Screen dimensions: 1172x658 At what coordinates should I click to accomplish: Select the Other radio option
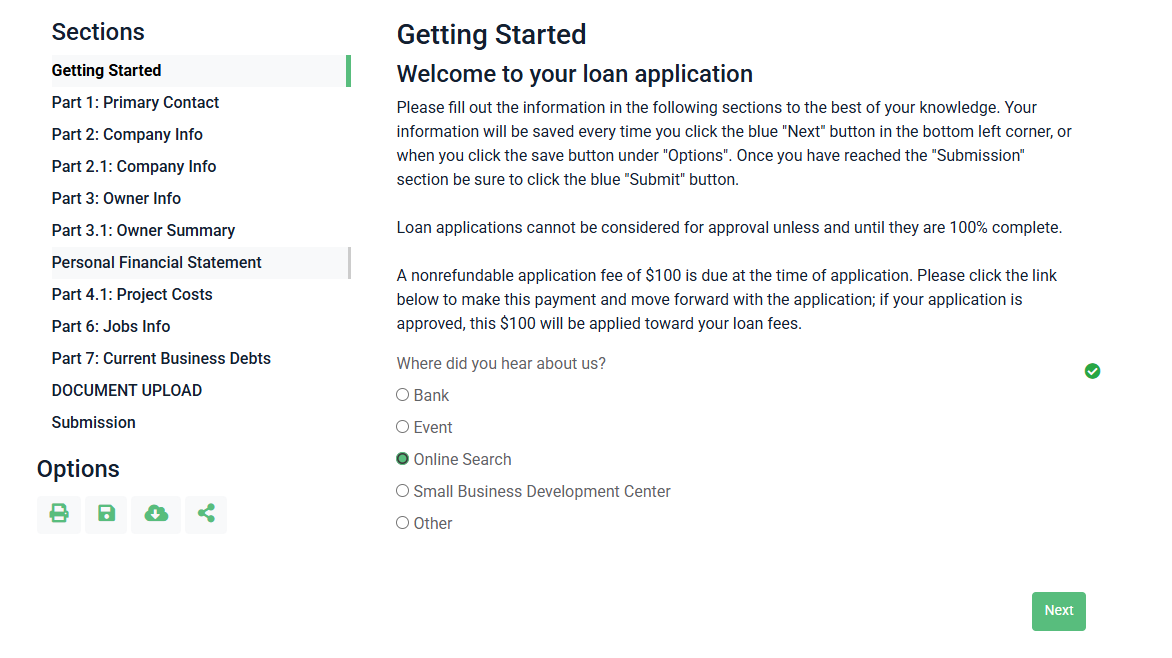(403, 523)
